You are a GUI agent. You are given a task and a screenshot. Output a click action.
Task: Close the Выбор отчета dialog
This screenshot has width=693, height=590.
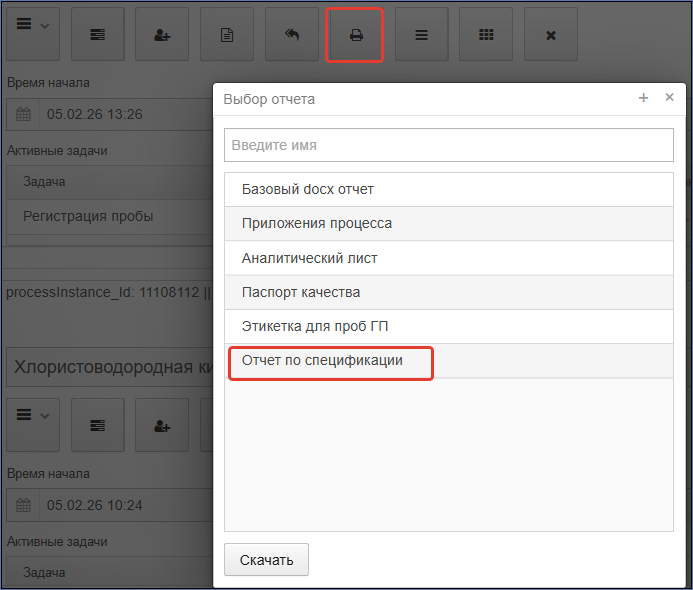tap(670, 97)
